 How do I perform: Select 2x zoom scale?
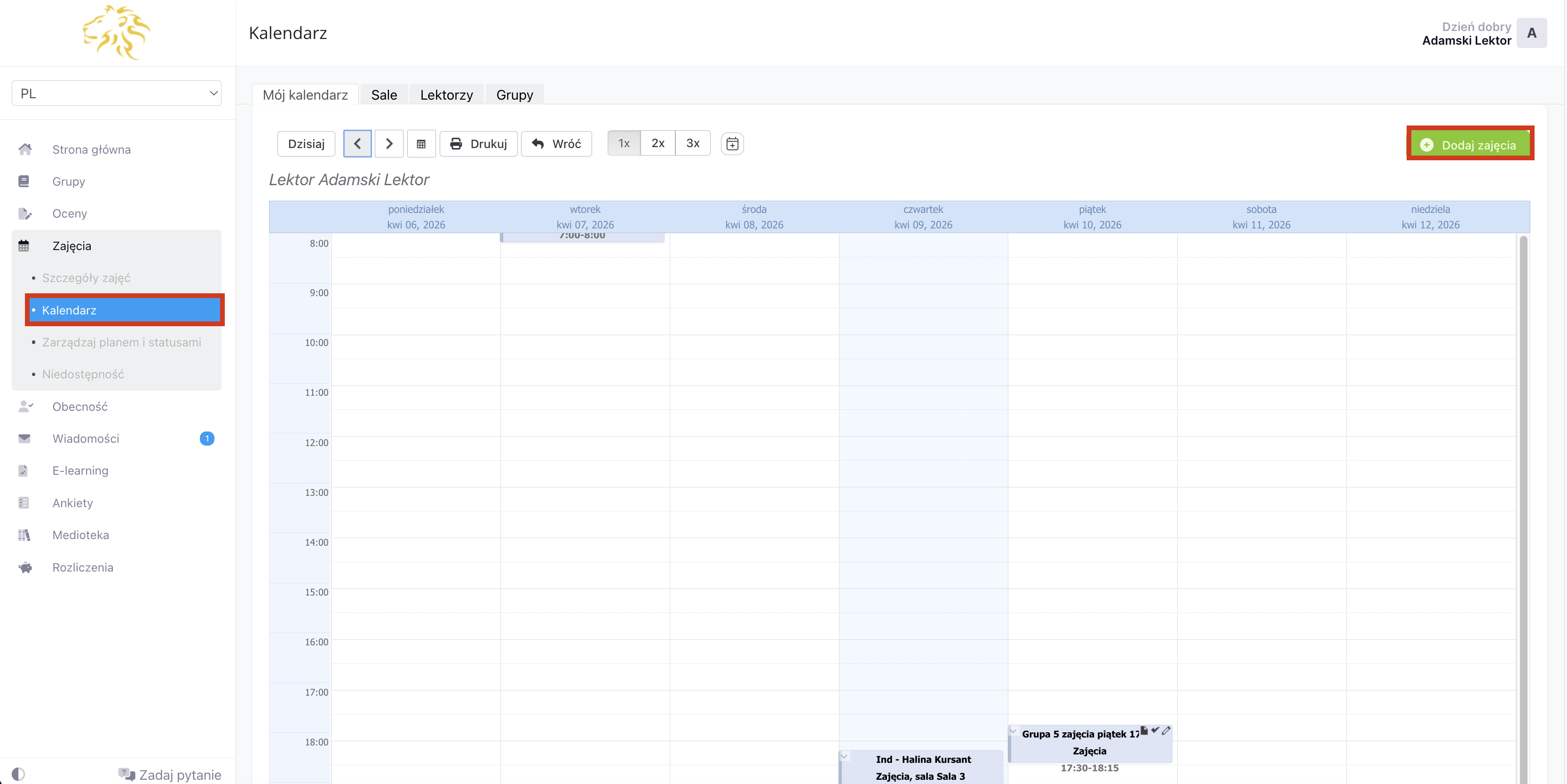[657, 143]
